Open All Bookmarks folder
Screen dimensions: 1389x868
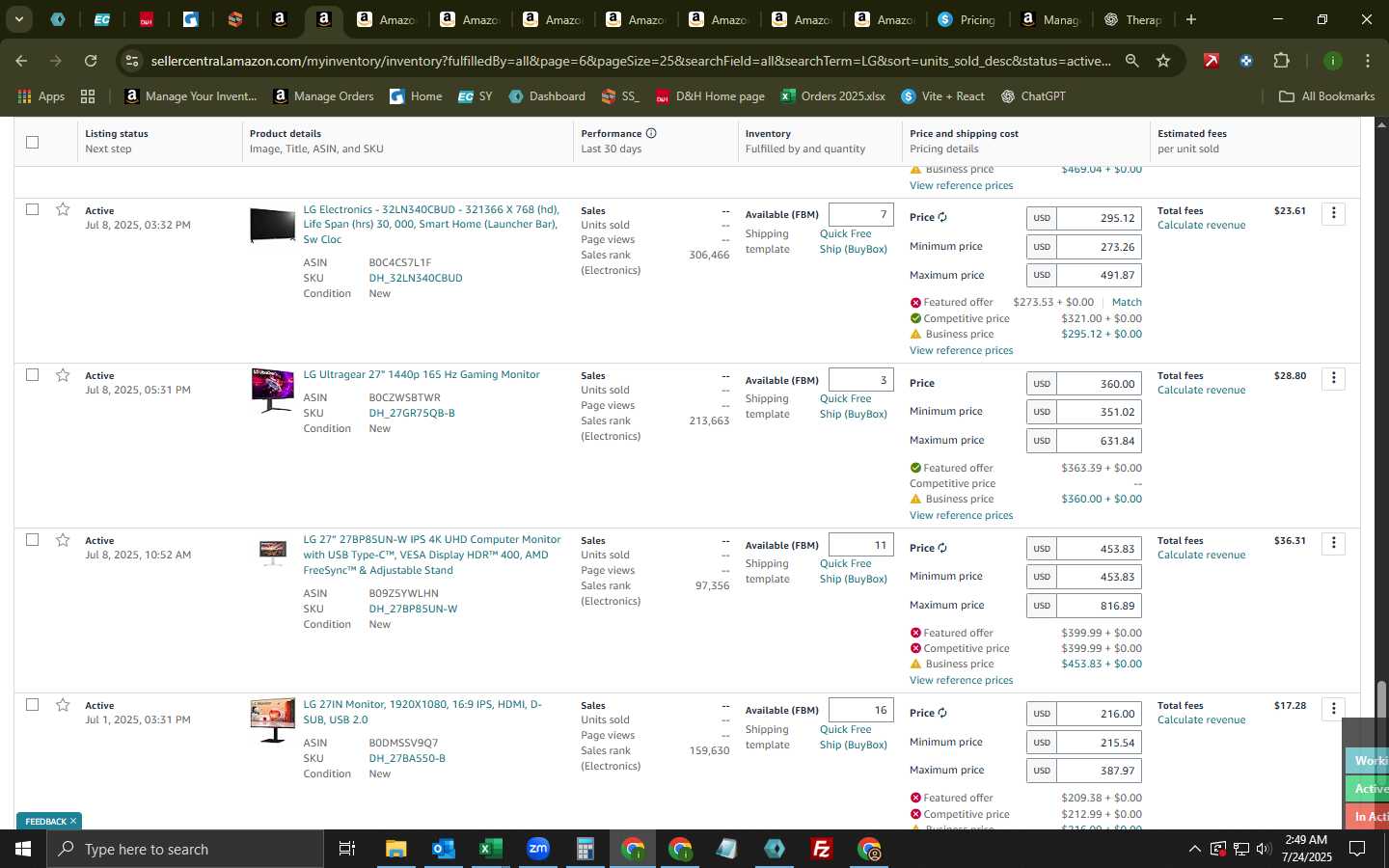[1326, 95]
